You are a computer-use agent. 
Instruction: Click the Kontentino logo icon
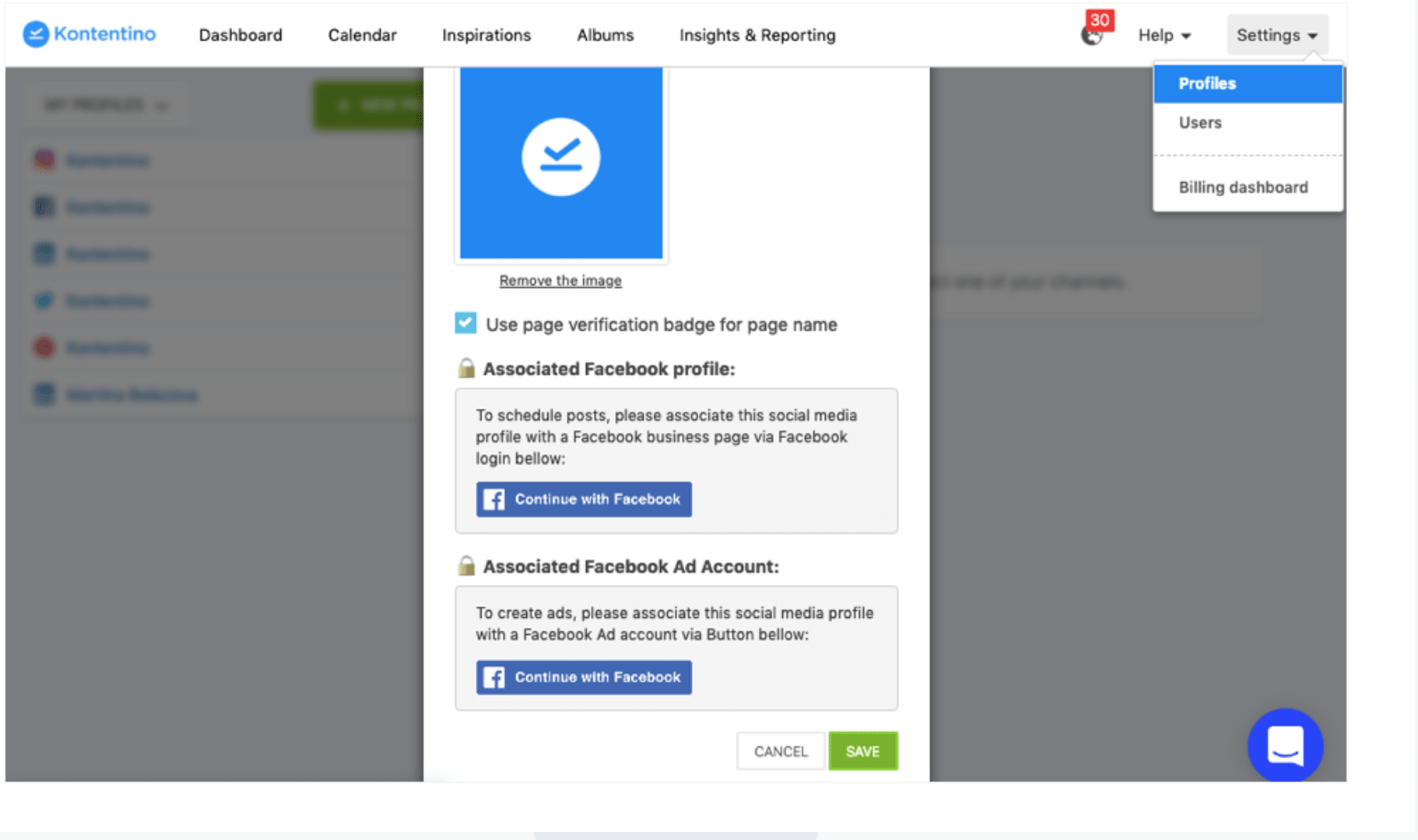(x=36, y=35)
